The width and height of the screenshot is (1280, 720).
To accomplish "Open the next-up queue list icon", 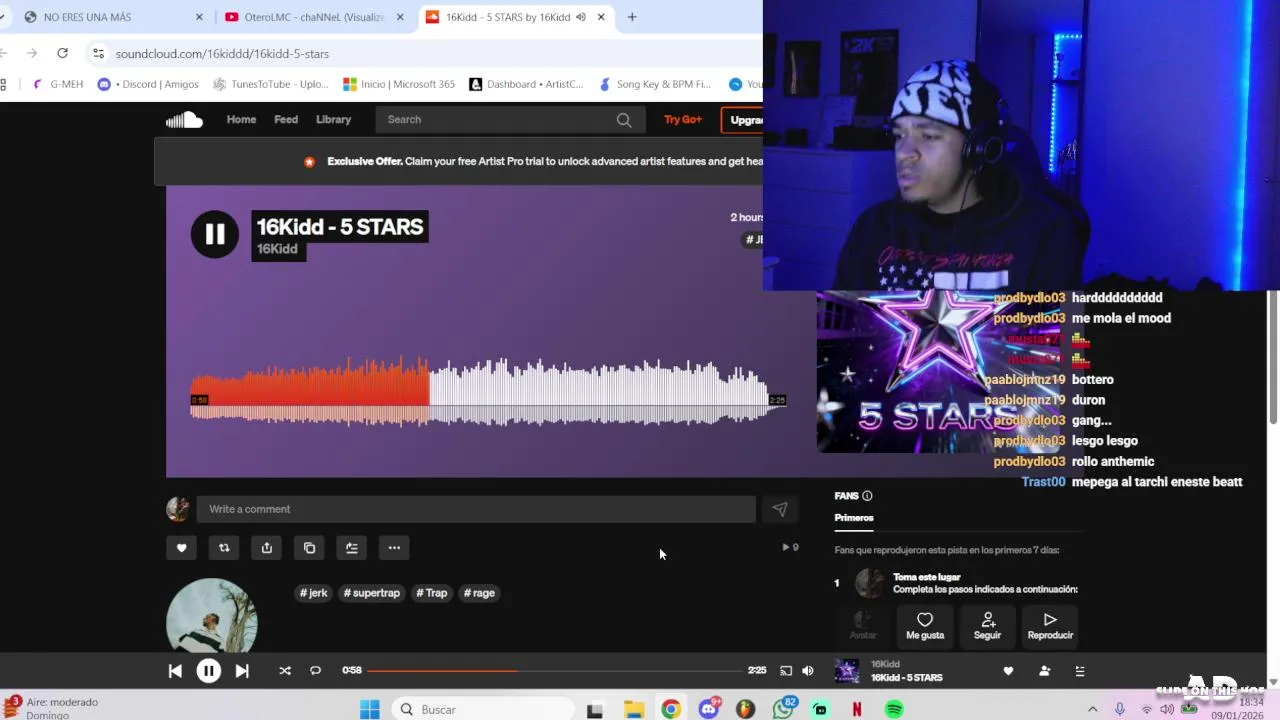I will (x=1080, y=671).
